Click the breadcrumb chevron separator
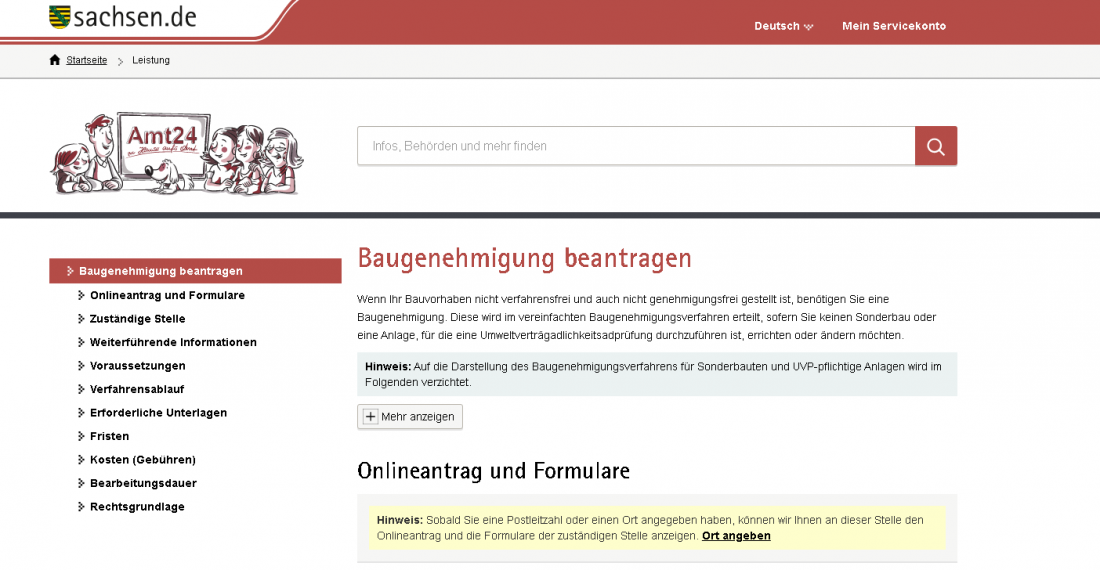Screen dimensions: 1100x570 tap(120, 61)
